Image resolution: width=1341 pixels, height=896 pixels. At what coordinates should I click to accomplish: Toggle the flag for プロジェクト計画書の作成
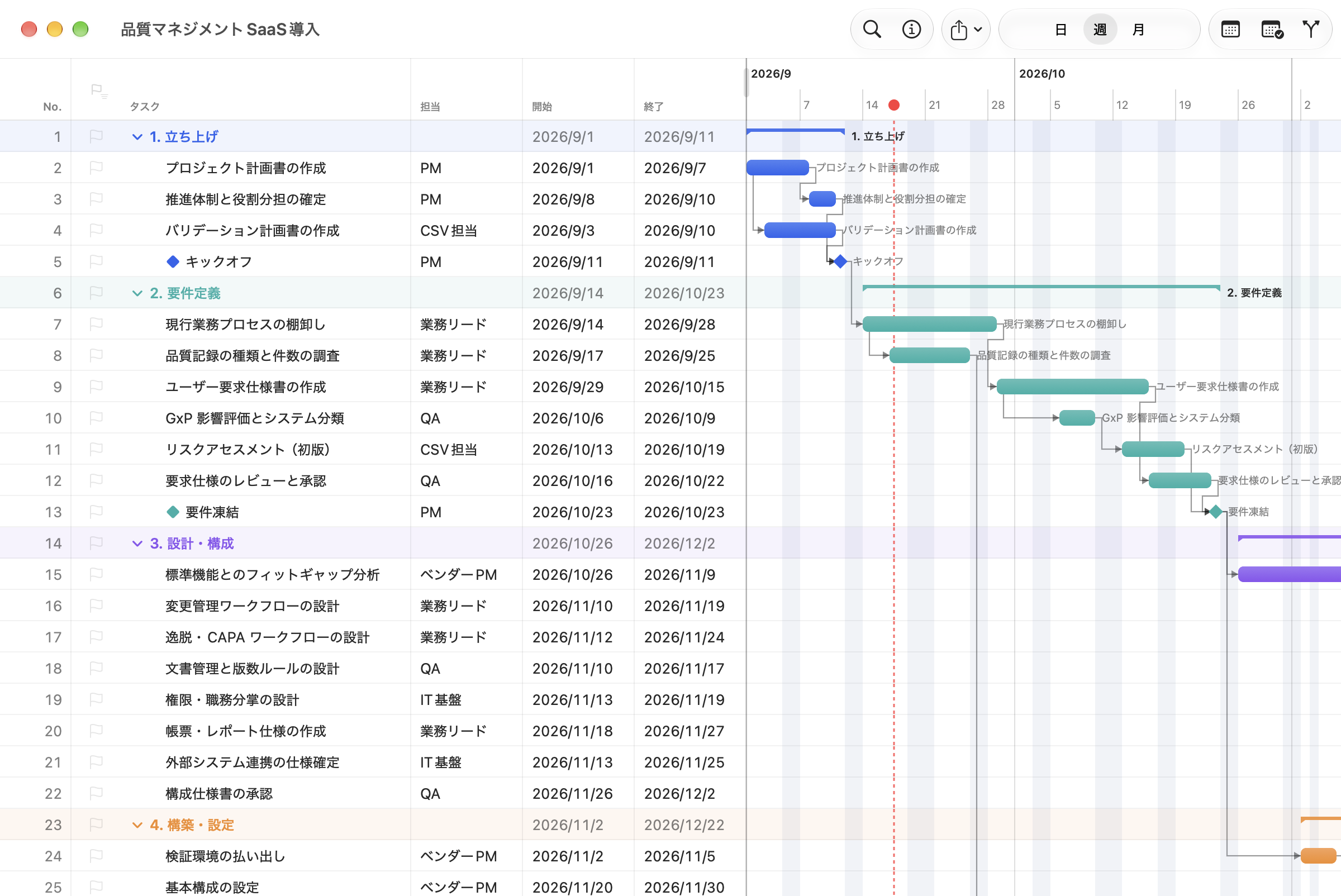tap(96, 168)
